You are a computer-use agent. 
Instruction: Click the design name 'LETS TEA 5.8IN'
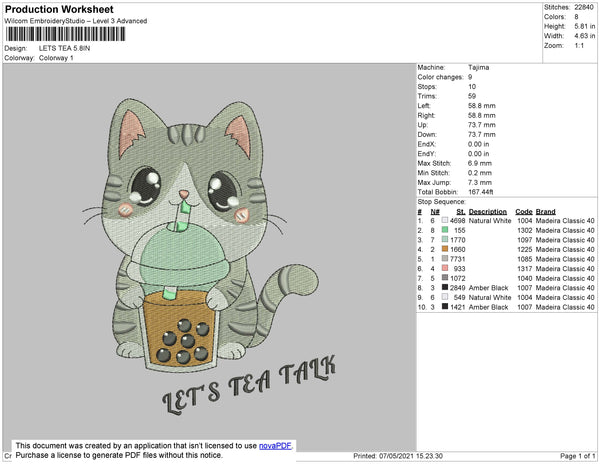(x=64, y=48)
